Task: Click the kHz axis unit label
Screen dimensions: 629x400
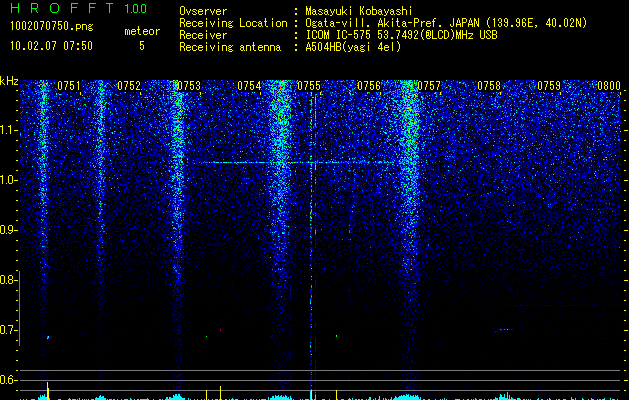Action: coord(9,81)
